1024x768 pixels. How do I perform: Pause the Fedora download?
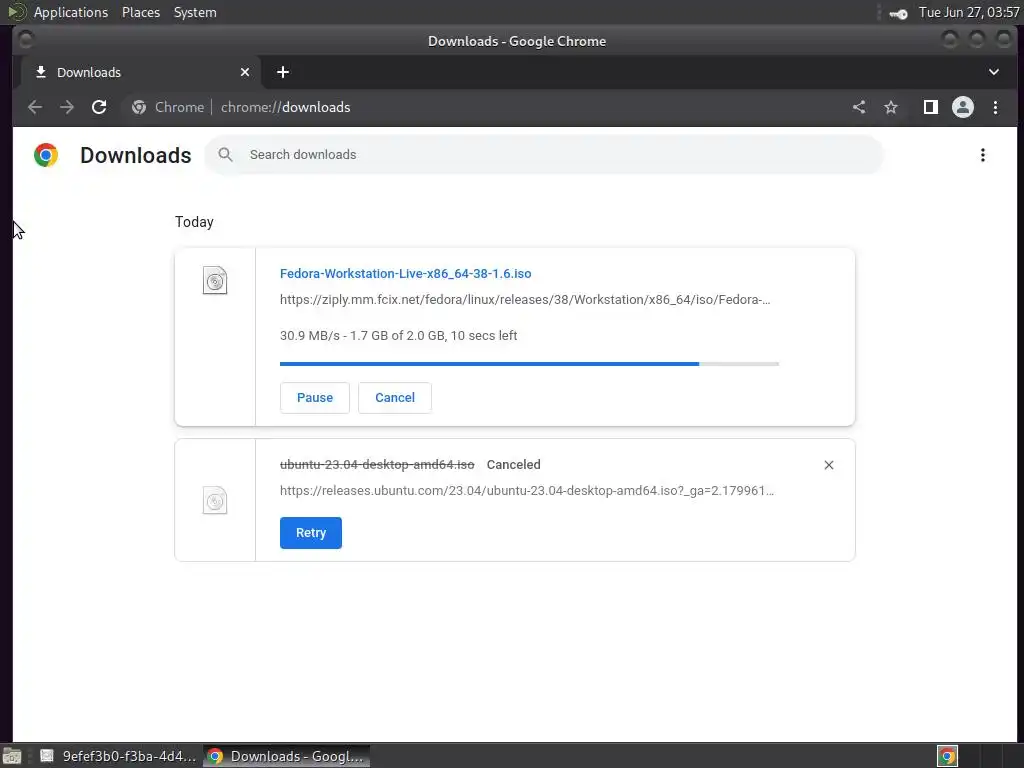pyautogui.click(x=315, y=398)
